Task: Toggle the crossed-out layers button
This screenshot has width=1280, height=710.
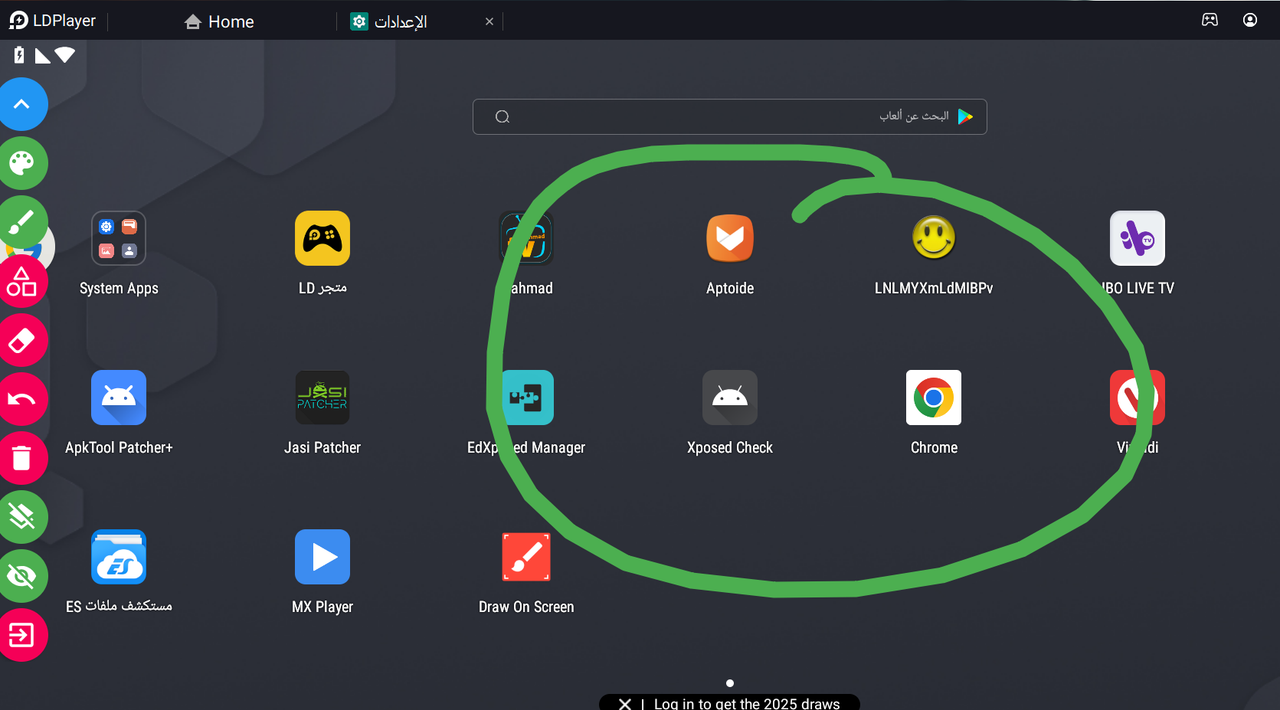Action: pos(21,517)
